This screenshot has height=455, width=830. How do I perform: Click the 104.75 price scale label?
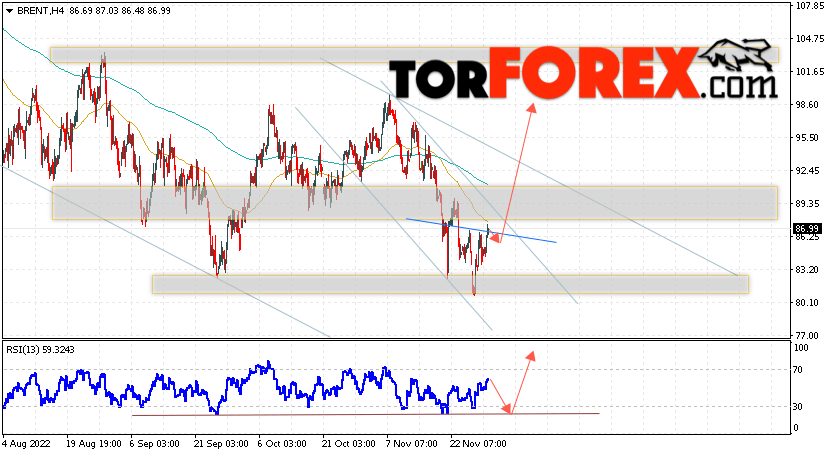click(810, 39)
